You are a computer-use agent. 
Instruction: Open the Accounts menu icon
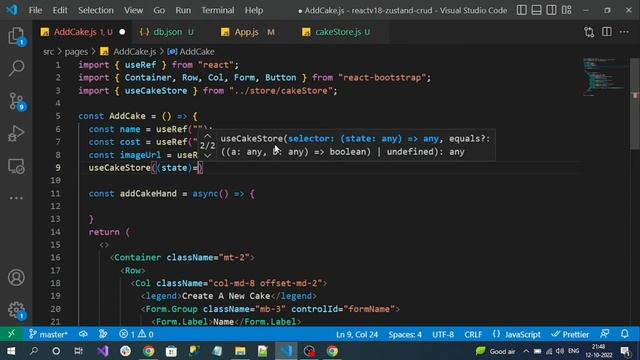pyautogui.click(x=16, y=278)
